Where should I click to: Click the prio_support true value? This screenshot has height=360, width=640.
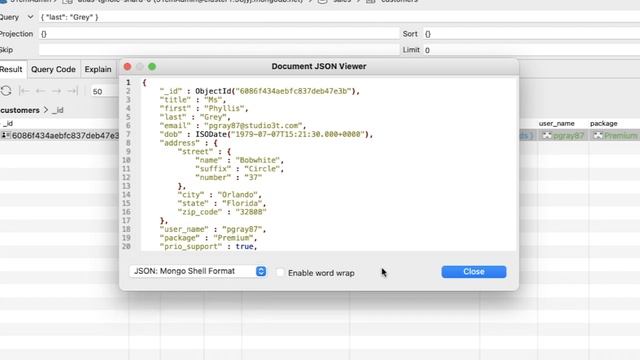244,247
